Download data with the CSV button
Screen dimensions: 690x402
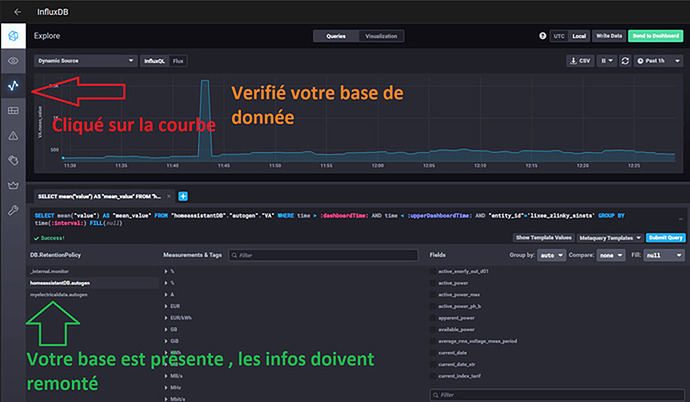point(580,61)
